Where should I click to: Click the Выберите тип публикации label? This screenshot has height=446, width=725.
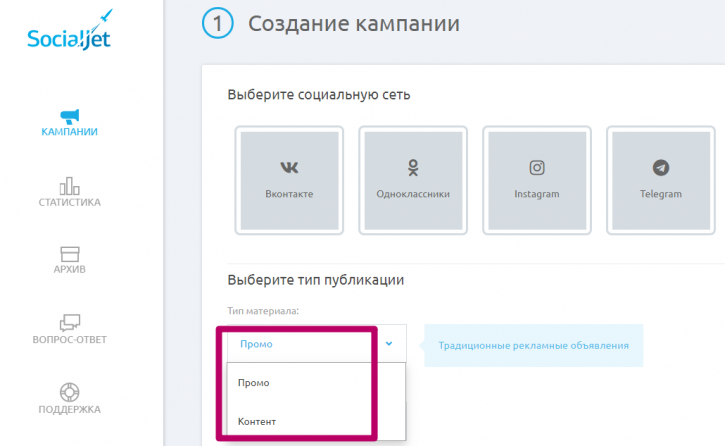[316, 280]
